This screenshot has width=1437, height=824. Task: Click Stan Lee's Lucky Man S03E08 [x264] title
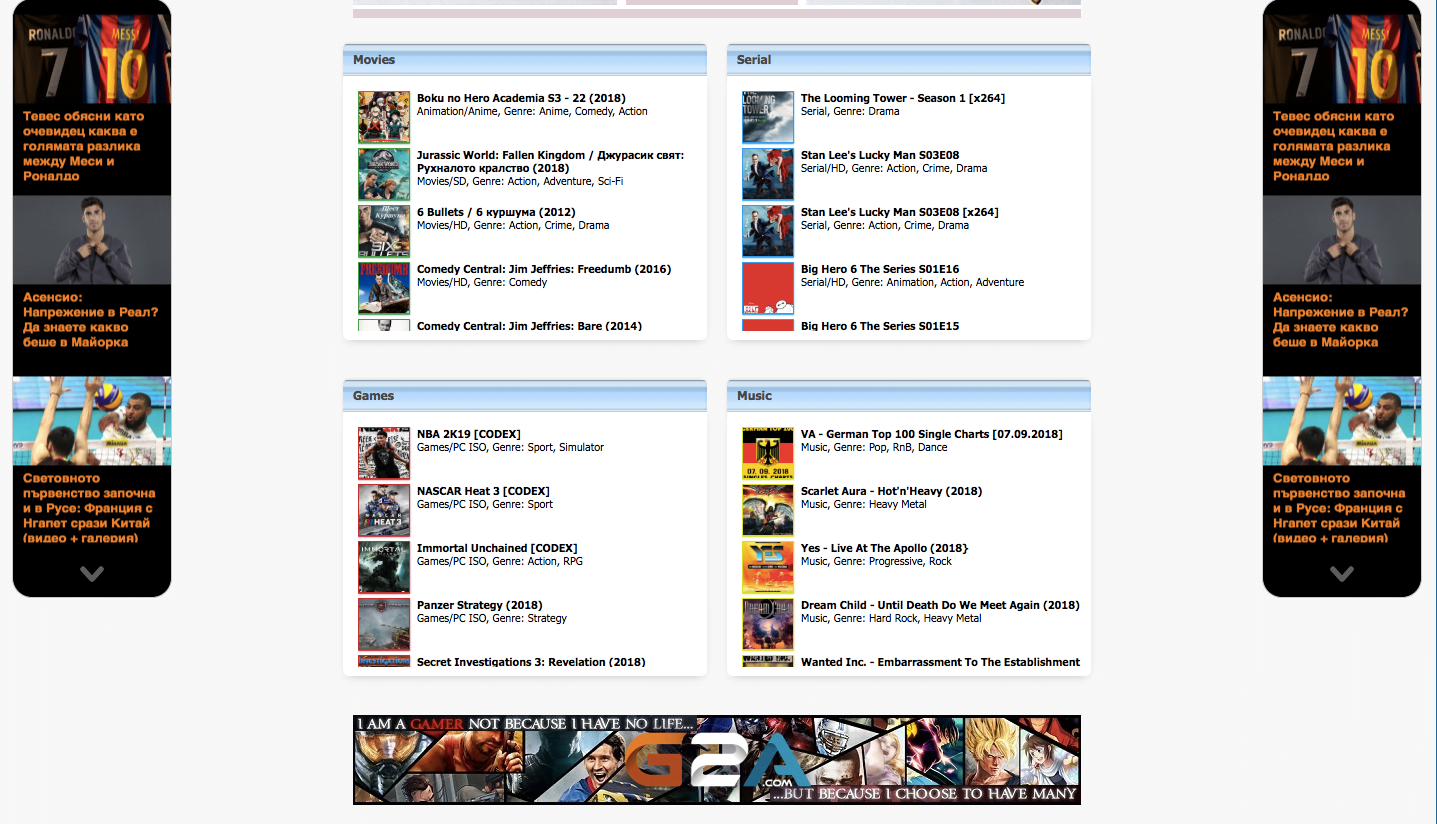click(x=900, y=212)
